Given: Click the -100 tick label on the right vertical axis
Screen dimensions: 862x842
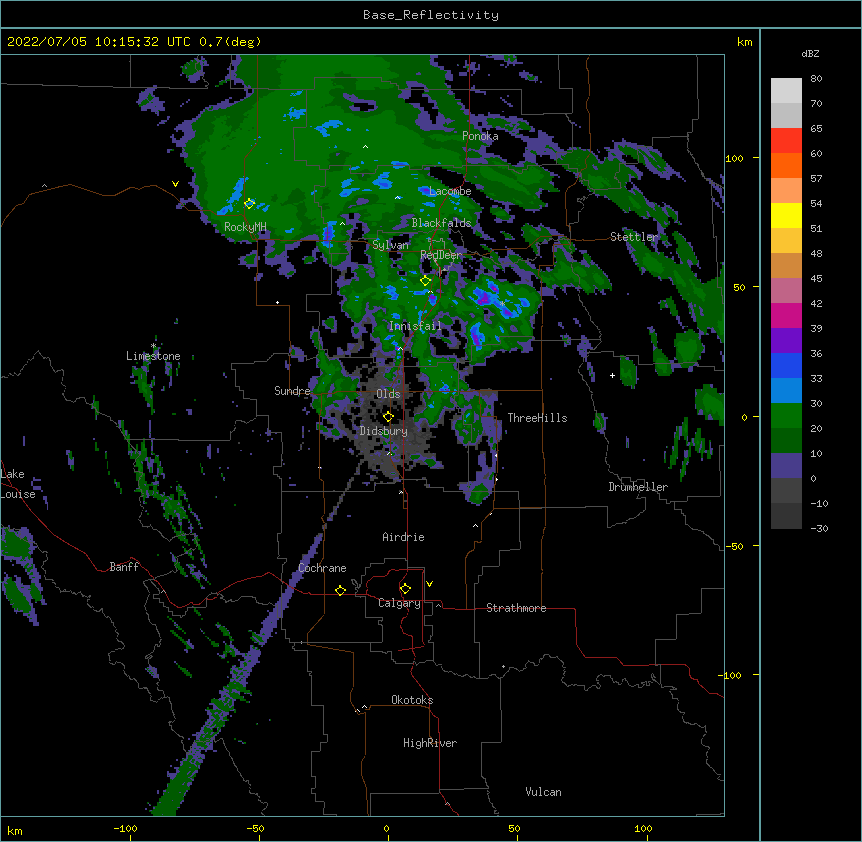Looking at the screenshot, I should click(731, 675).
